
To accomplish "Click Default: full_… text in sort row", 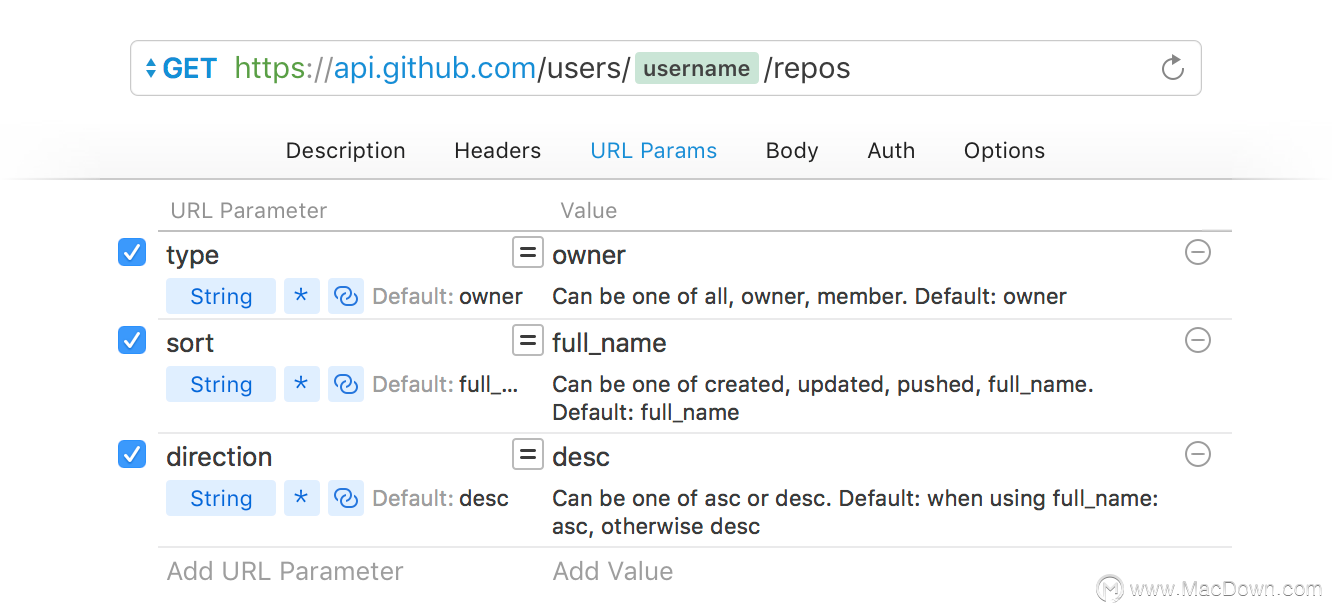I will click(x=445, y=385).
